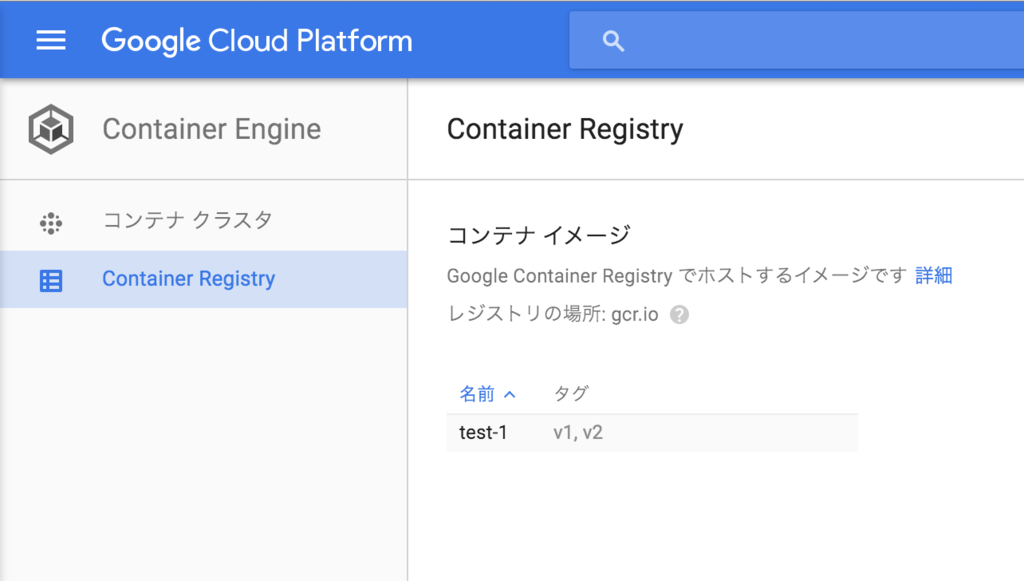Click the Container Registry page heading
The image size is (1024, 581).
click(x=565, y=129)
